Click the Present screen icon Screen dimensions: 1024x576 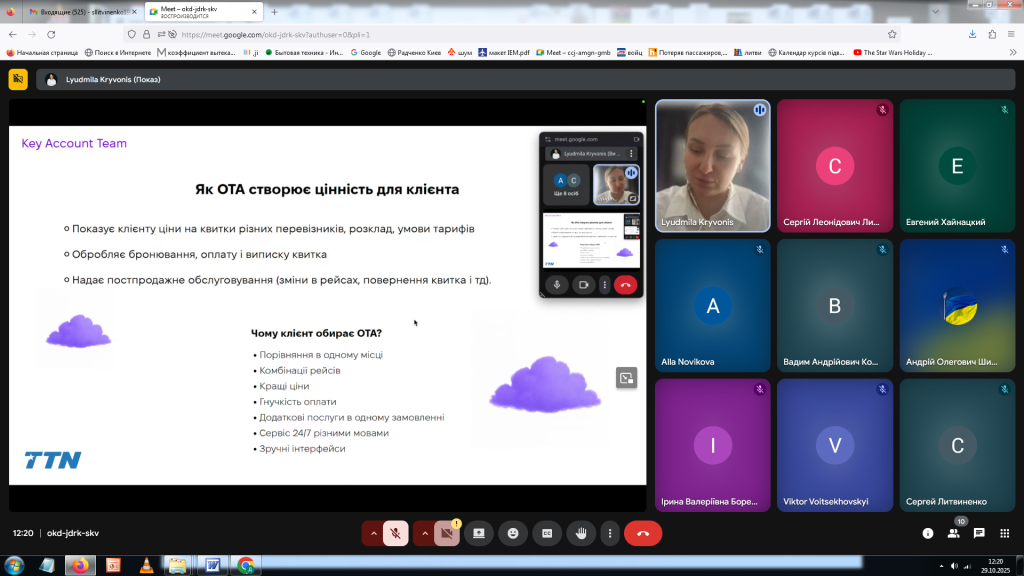[x=479, y=534]
